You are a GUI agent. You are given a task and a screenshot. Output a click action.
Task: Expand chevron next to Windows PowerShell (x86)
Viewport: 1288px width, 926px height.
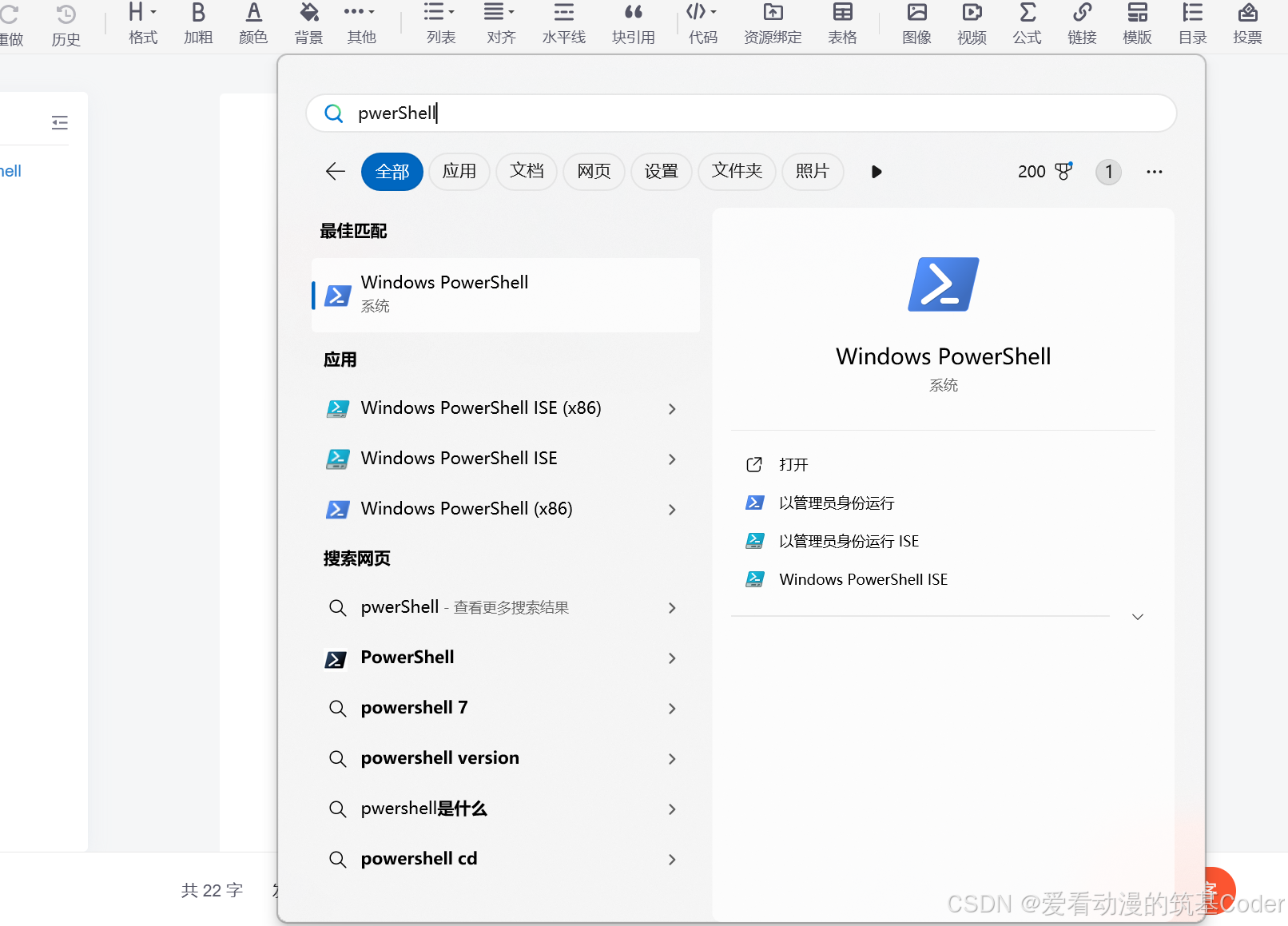click(672, 510)
